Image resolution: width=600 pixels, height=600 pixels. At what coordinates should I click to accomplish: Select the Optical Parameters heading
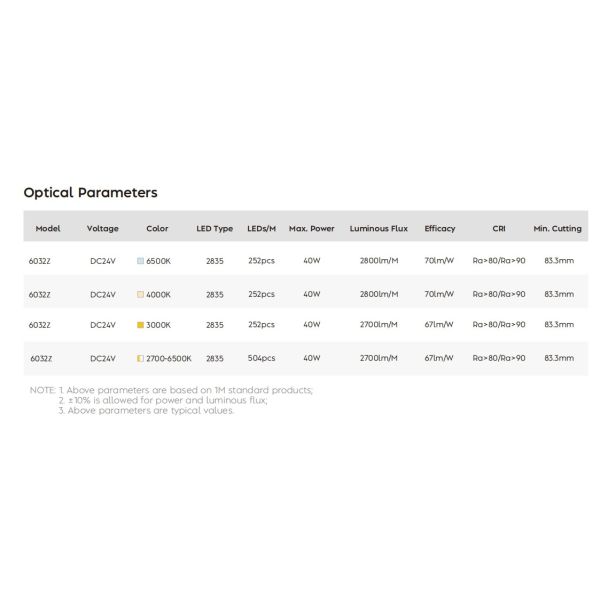click(90, 192)
